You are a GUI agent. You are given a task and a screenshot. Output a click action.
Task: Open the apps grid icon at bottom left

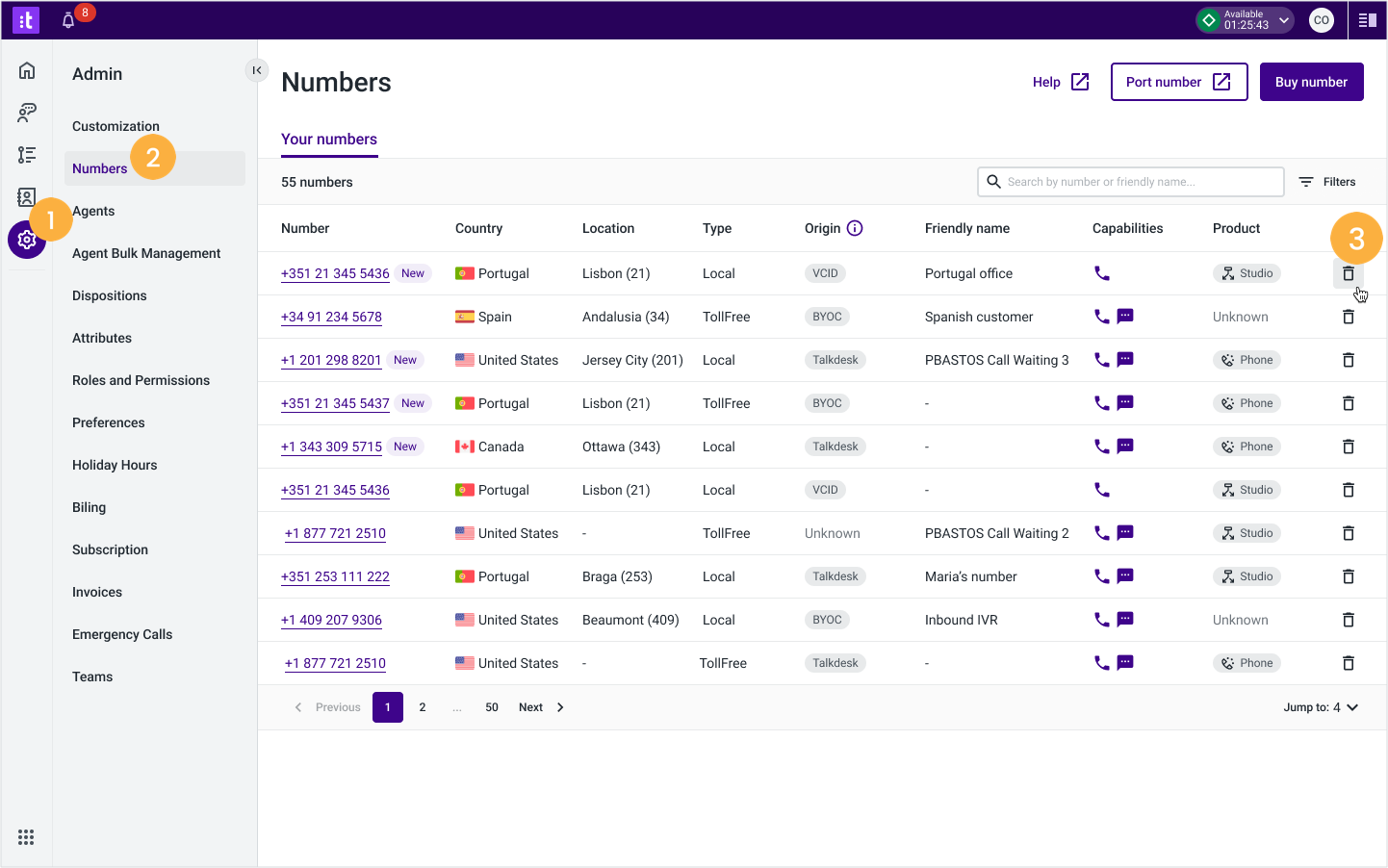26,837
